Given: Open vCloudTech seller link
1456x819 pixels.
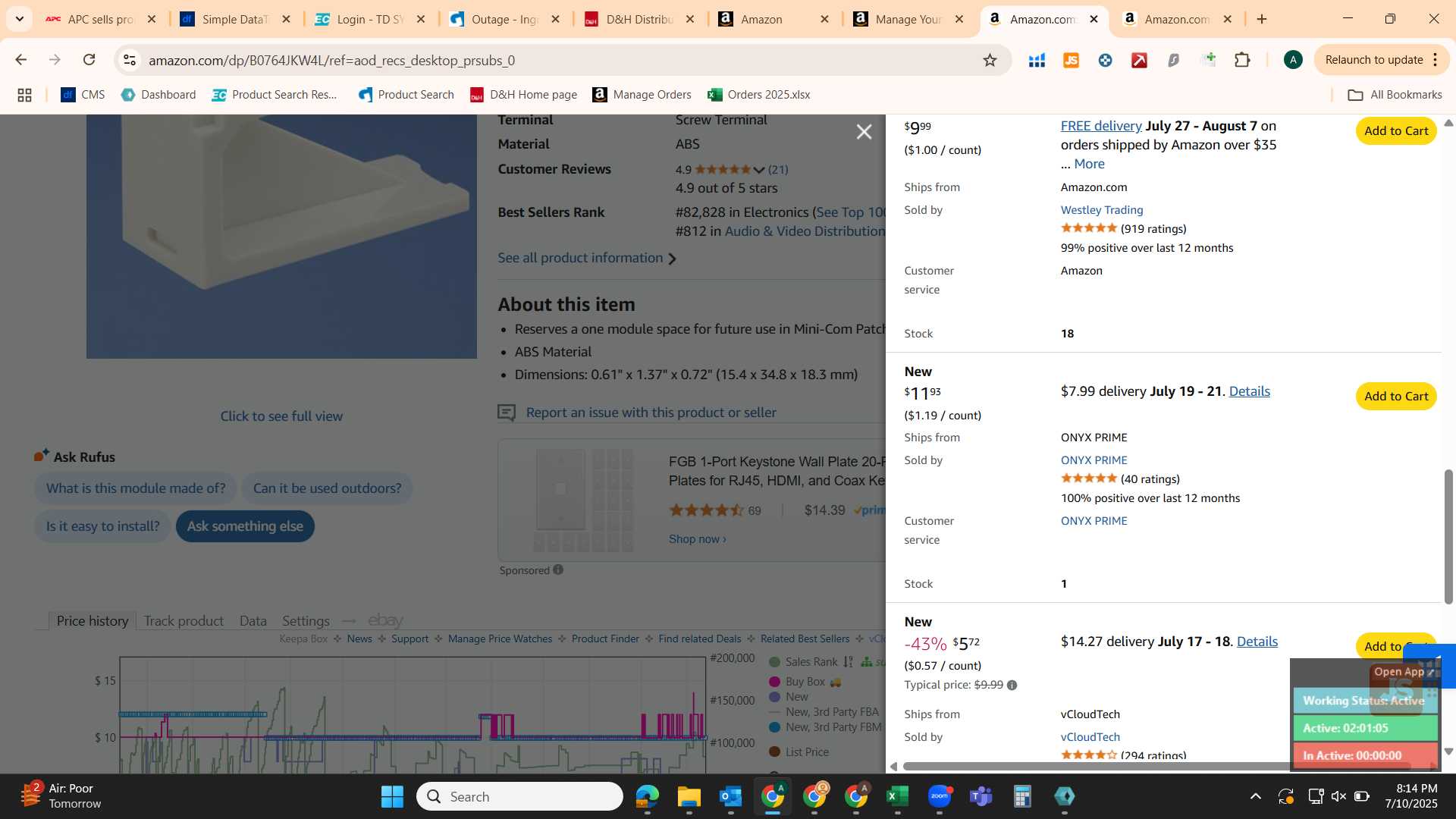Looking at the screenshot, I should coord(1090,737).
